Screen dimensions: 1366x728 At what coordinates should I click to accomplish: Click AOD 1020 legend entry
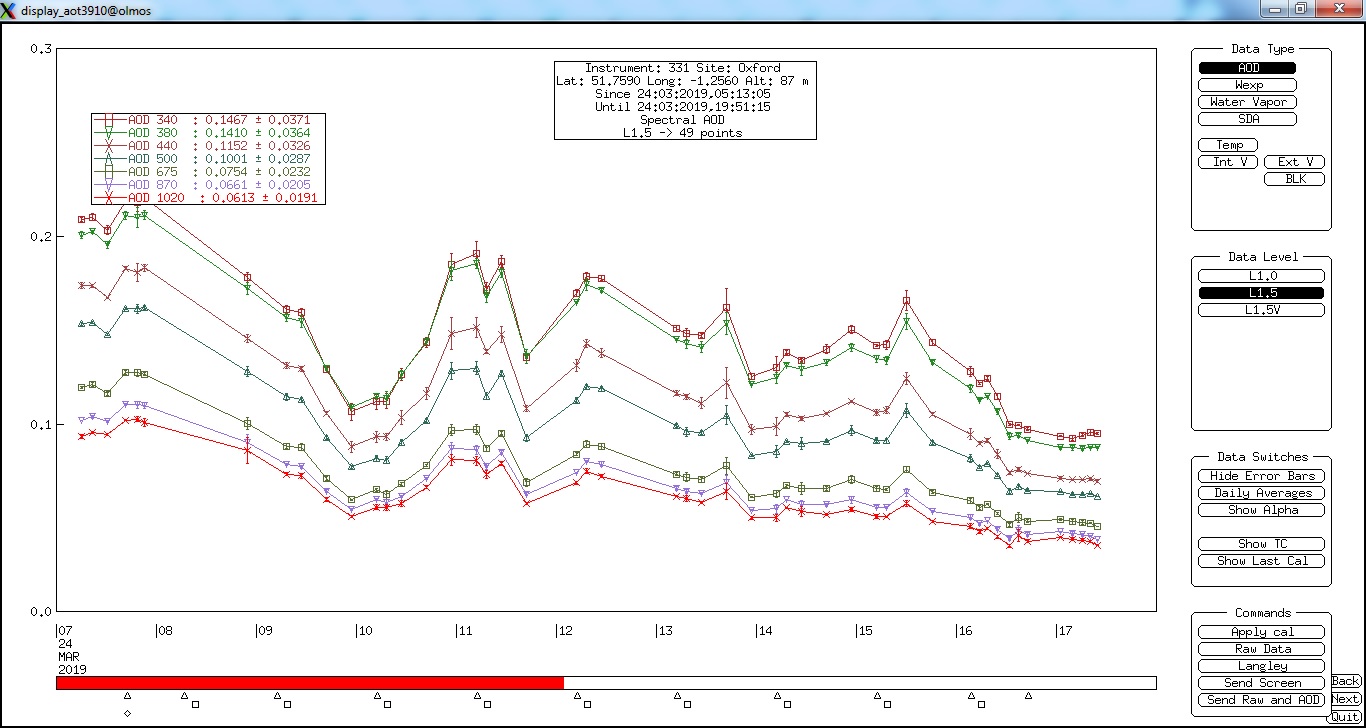coord(207,197)
